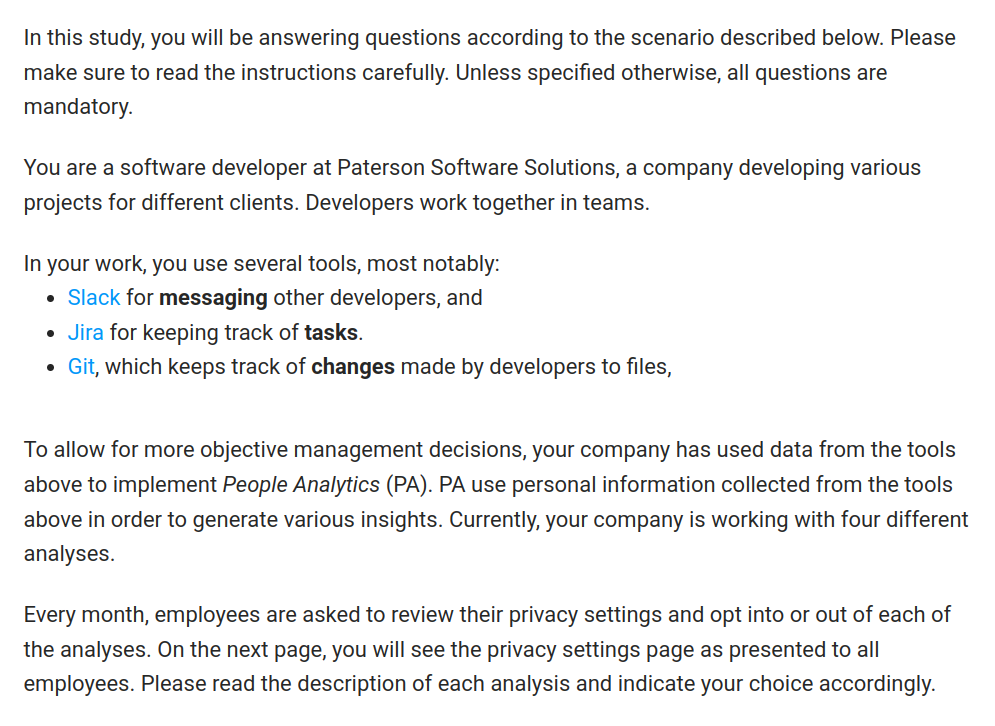
Task: Click the bold word "changes"
Action: pyautogui.click(x=353, y=367)
